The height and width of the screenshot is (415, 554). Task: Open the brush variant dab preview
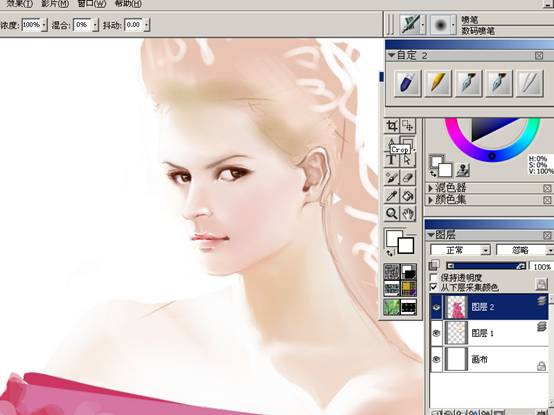click(x=440, y=25)
